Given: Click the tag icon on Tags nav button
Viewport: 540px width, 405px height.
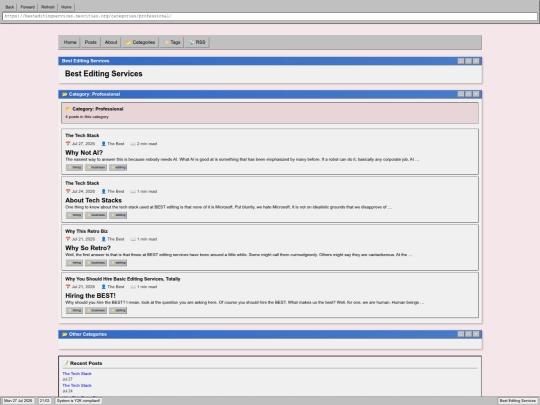Looking at the screenshot, I should click(x=166, y=42).
